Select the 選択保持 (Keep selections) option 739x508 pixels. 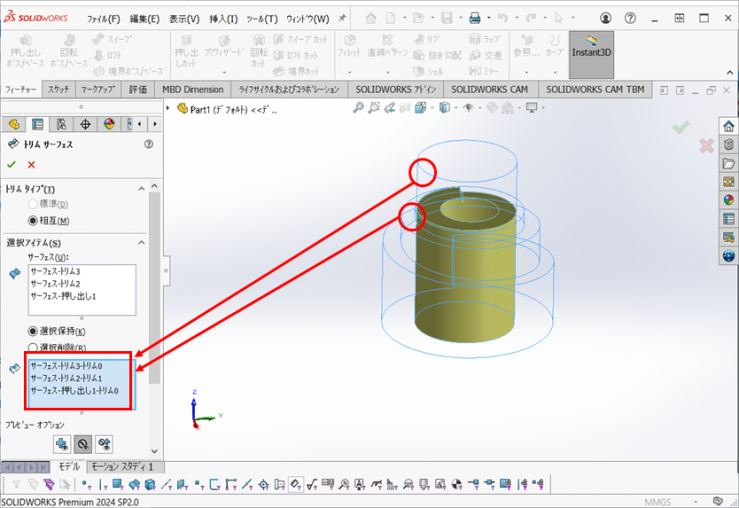point(33,330)
